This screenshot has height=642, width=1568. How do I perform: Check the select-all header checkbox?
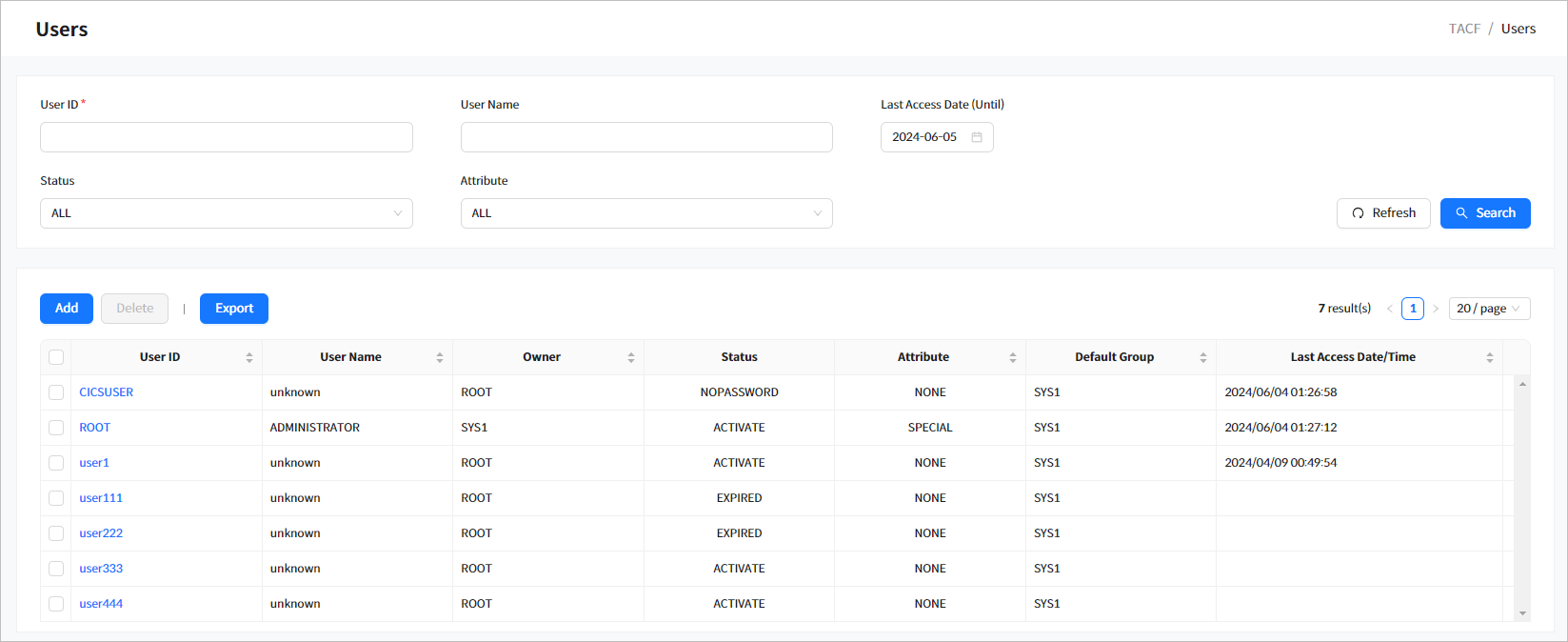tap(56, 357)
